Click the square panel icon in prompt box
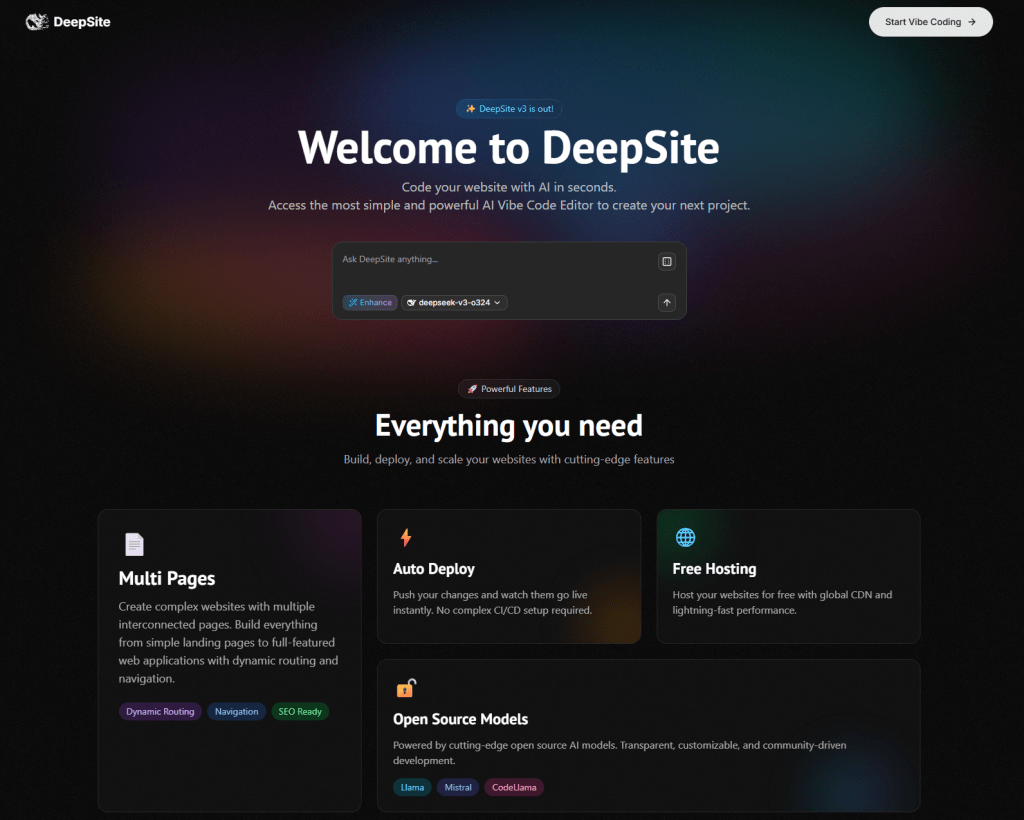 [667, 262]
